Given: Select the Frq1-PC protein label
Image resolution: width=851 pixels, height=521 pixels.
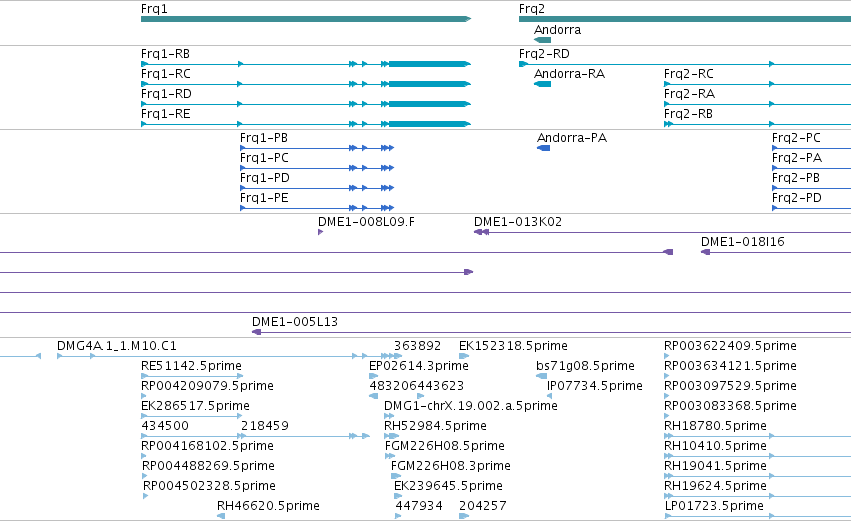Looking at the screenshot, I should pos(264,158).
